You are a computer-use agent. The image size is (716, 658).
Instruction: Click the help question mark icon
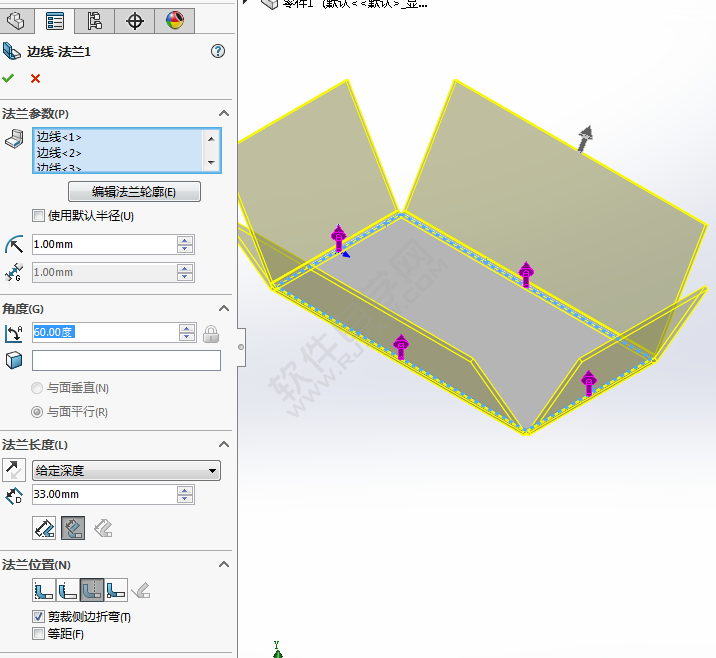click(x=218, y=51)
